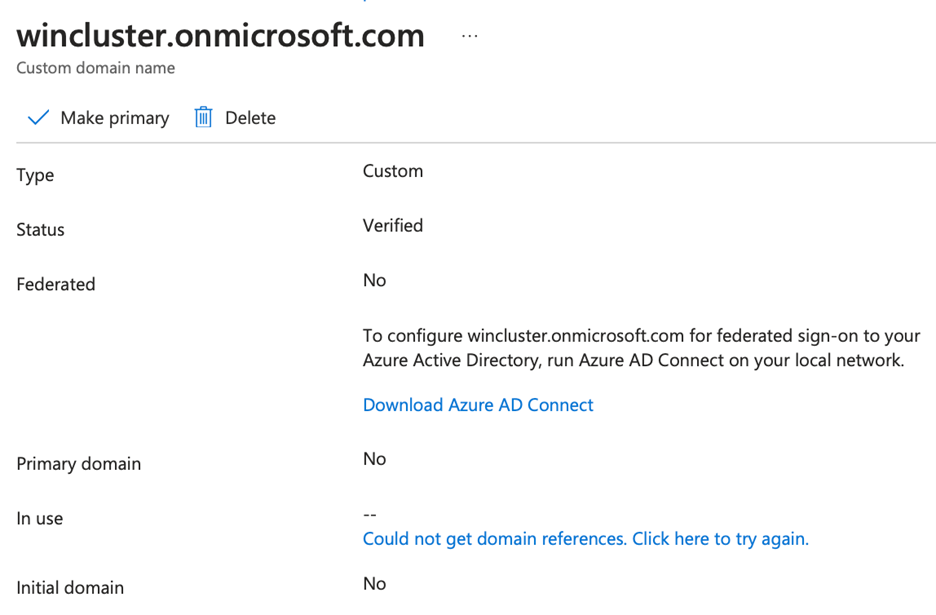Click the Federated field label

click(x=56, y=284)
